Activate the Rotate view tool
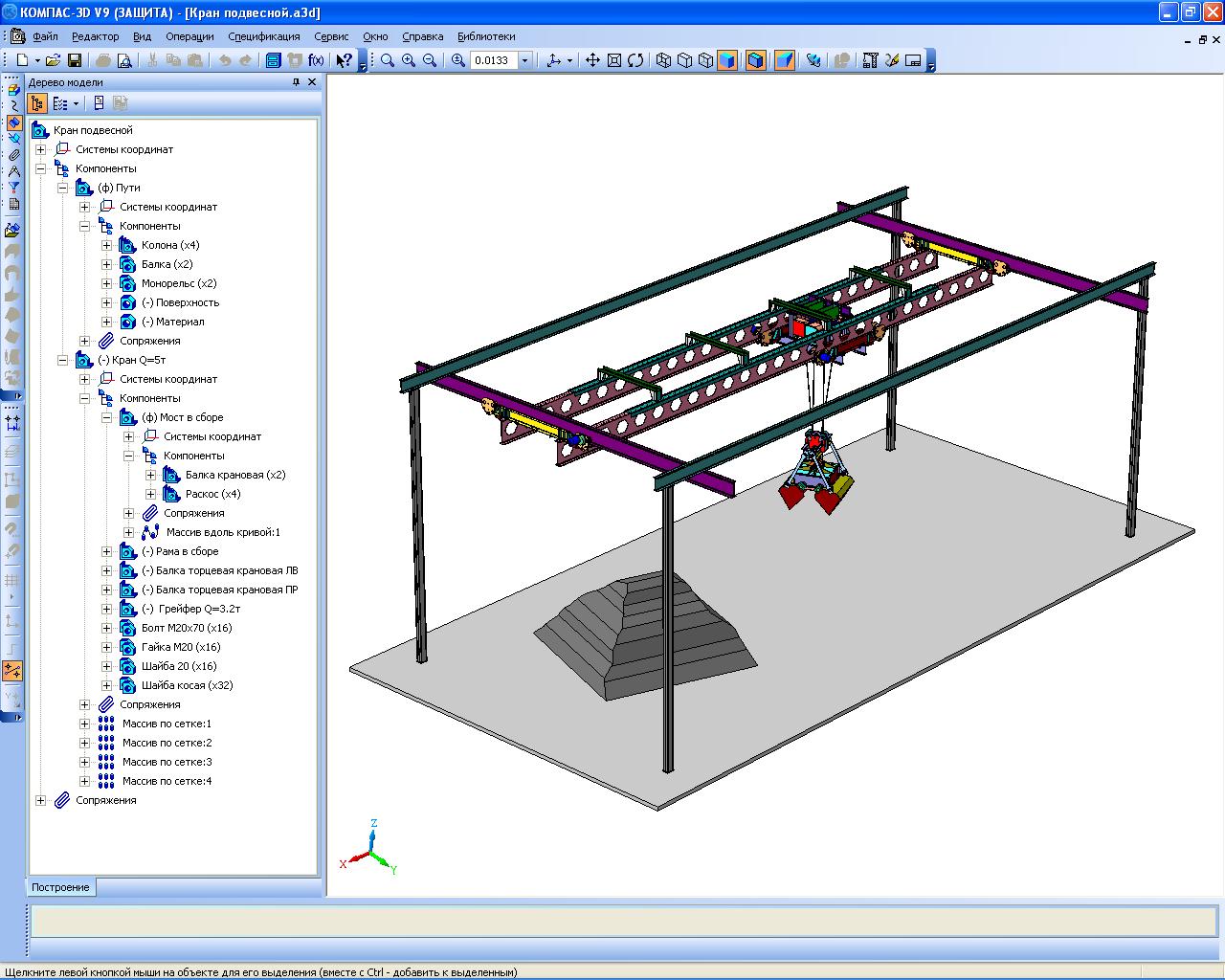The height and width of the screenshot is (980, 1225). click(635, 60)
